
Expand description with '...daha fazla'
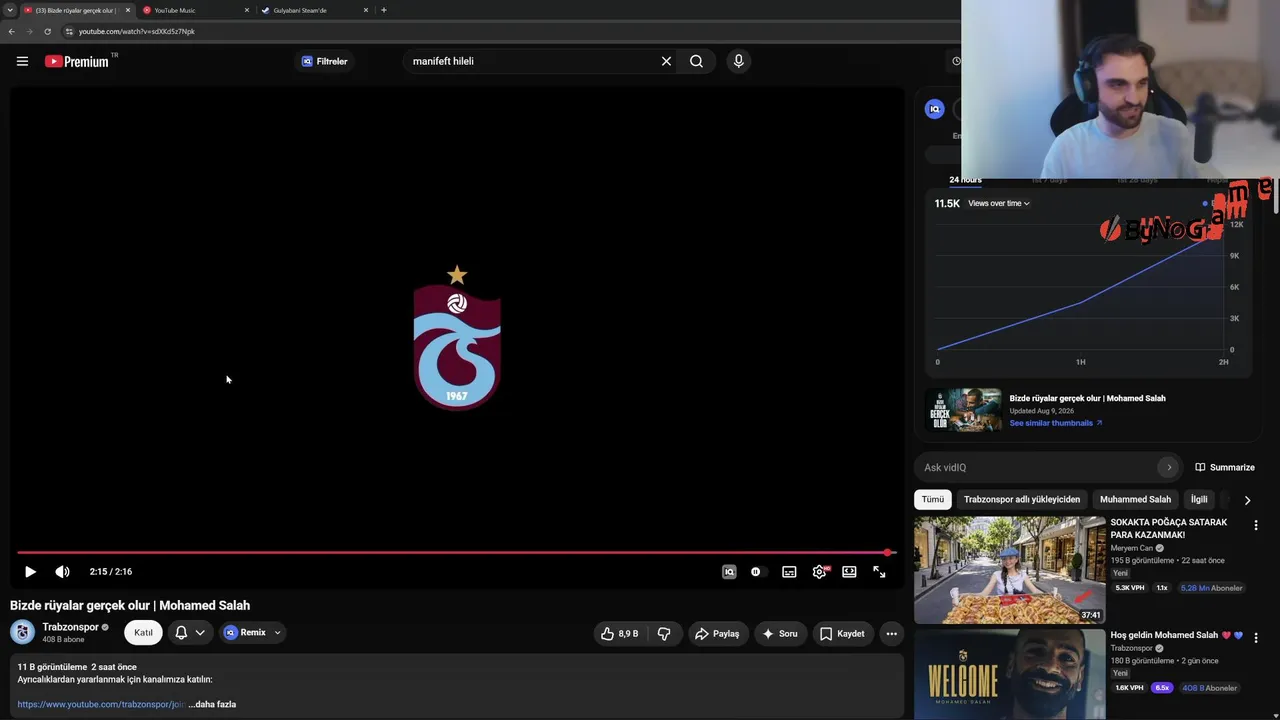click(x=212, y=704)
